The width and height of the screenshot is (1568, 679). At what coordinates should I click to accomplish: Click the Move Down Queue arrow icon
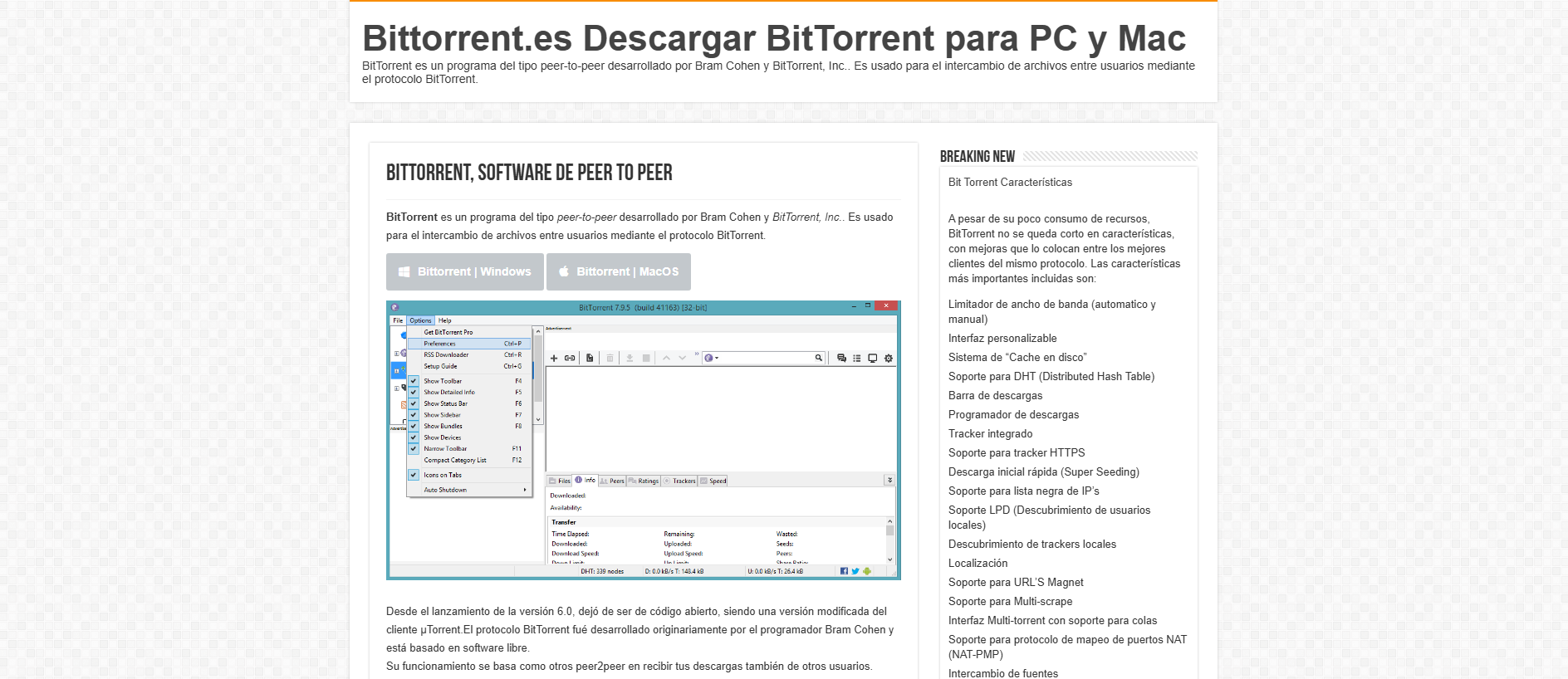click(x=683, y=359)
